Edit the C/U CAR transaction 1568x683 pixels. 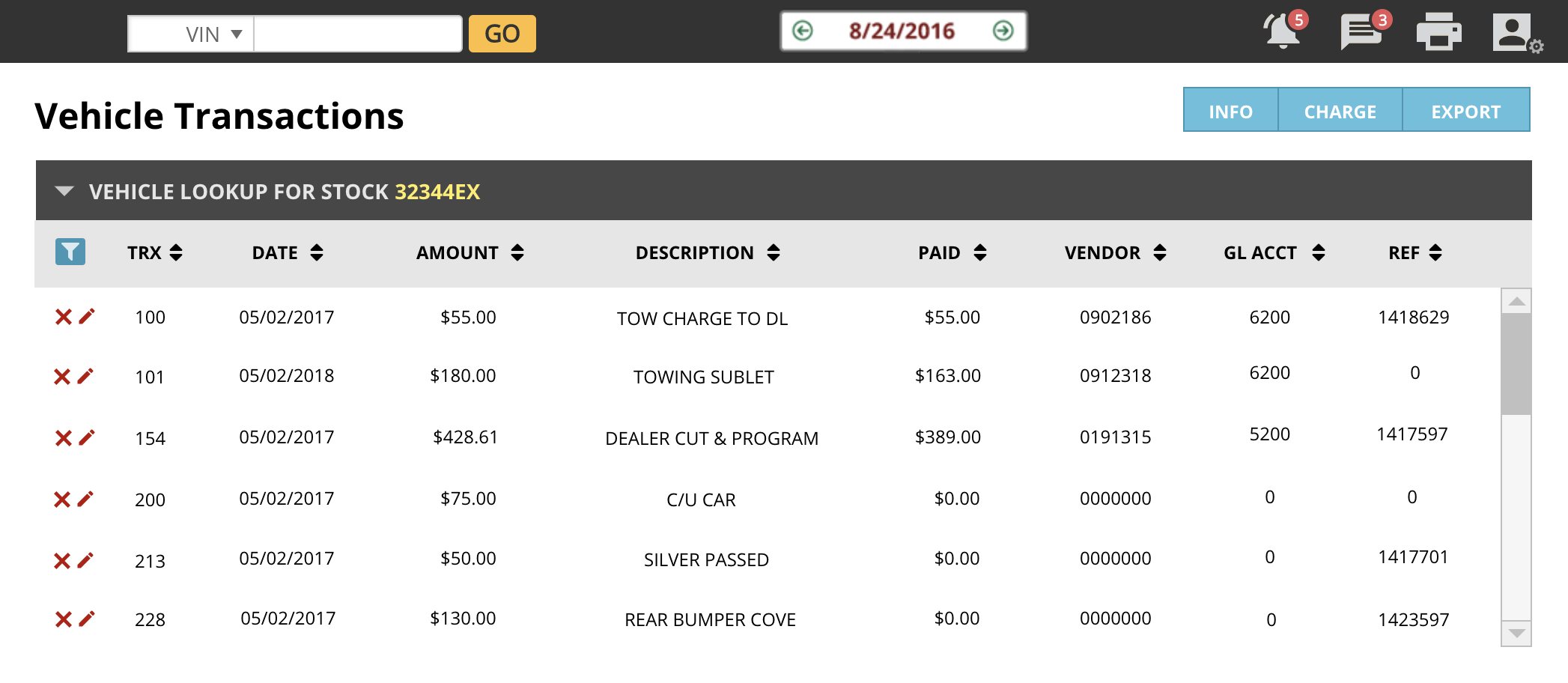click(86, 499)
